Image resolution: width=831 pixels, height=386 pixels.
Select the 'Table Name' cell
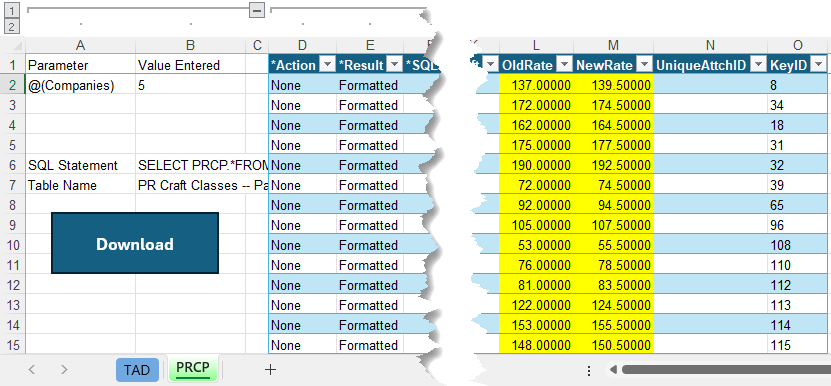tap(80, 185)
